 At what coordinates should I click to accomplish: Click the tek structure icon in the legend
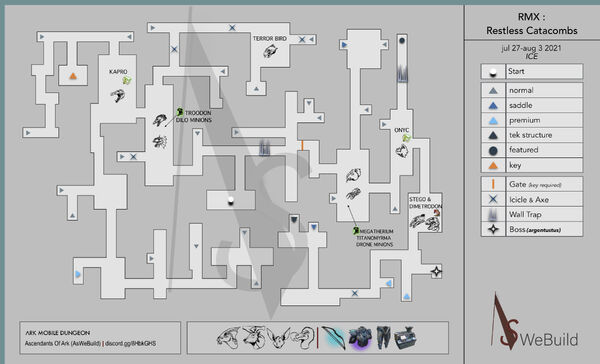[x=493, y=135]
